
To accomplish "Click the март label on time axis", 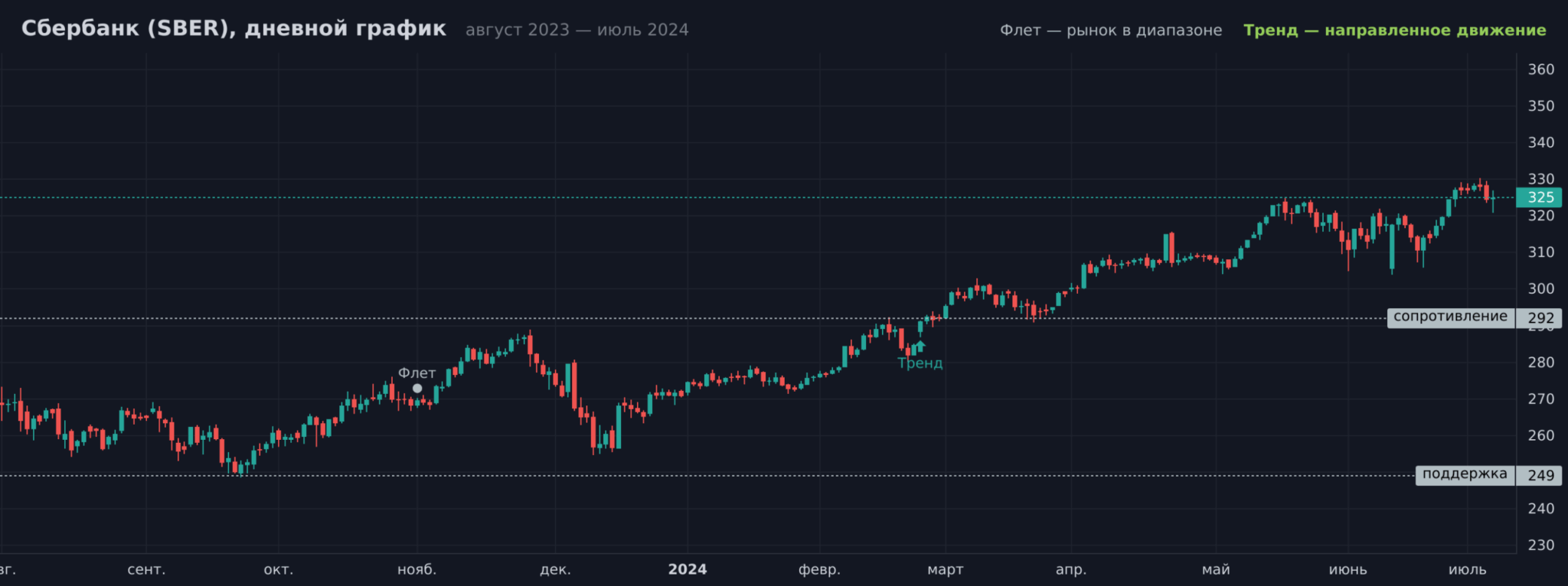I will (x=946, y=570).
